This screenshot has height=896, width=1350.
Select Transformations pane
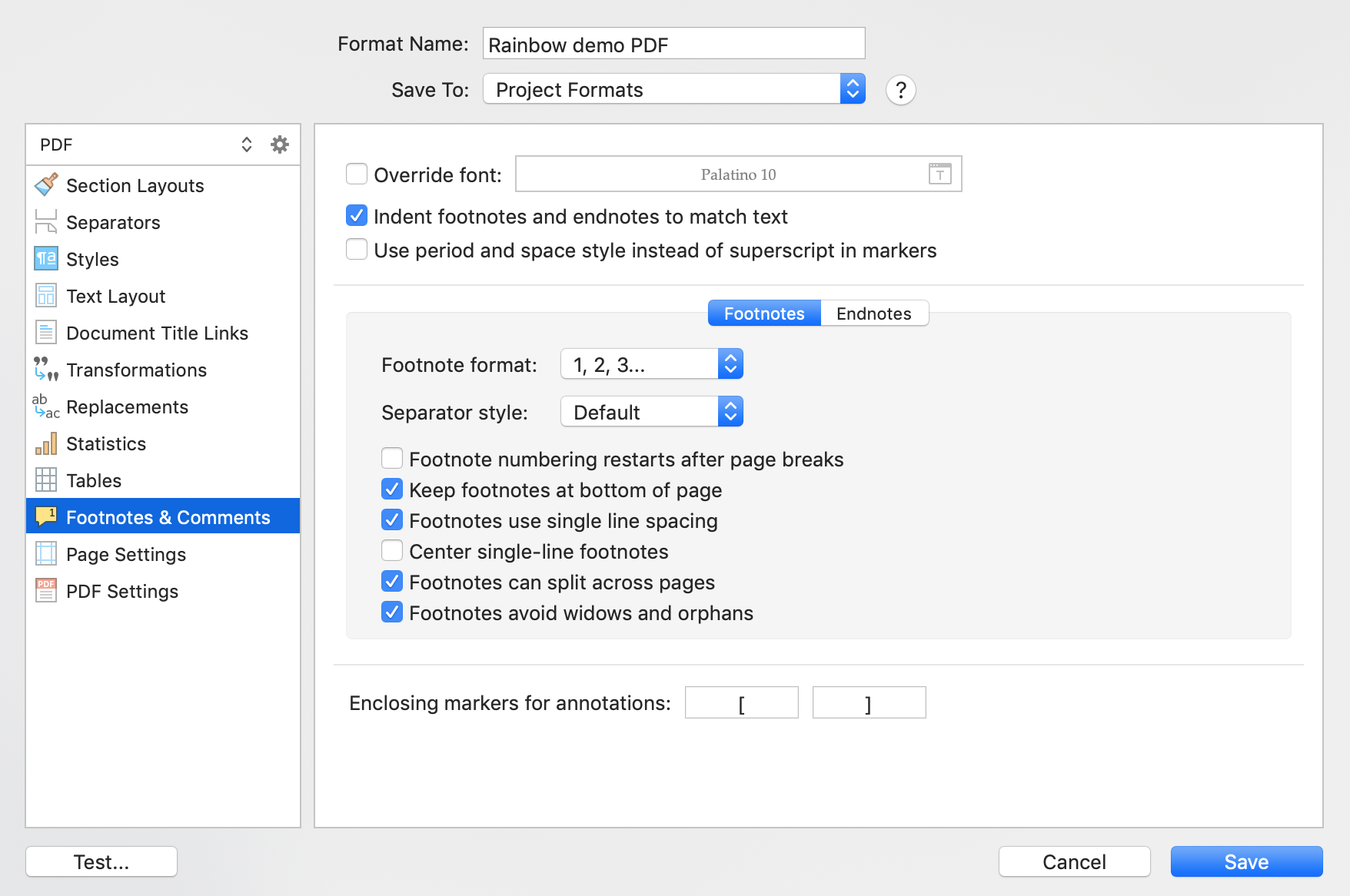tap(163, 370)
